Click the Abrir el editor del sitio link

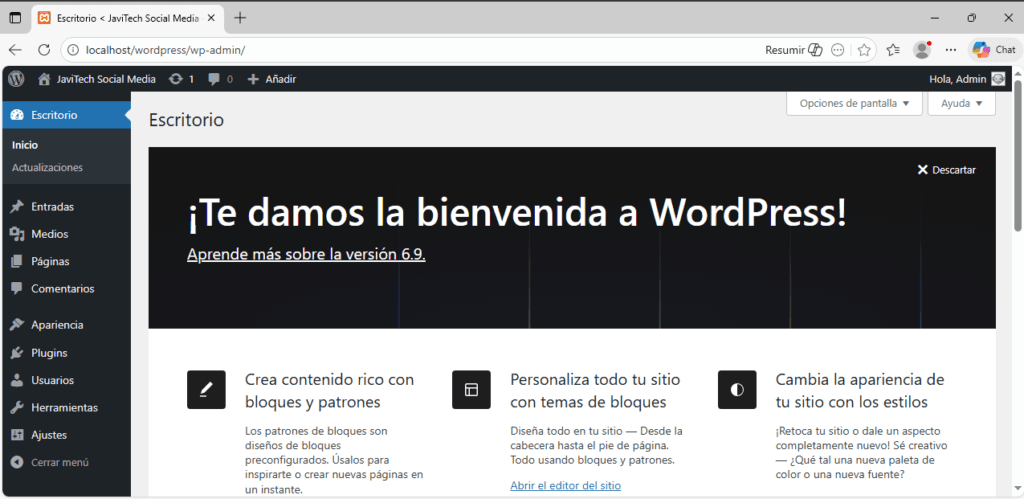(565, 485)
